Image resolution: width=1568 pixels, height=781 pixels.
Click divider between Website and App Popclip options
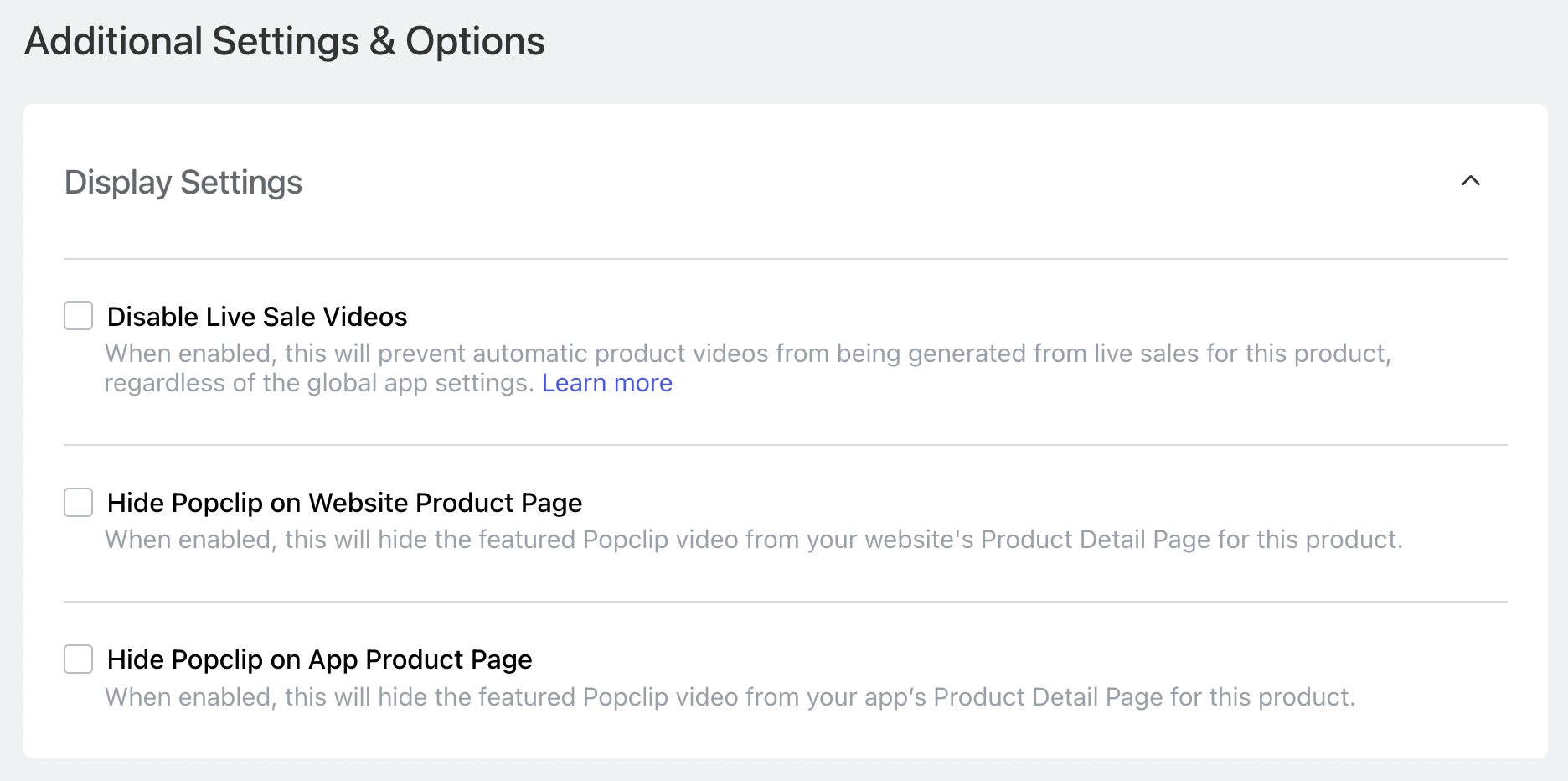point(785,602)
